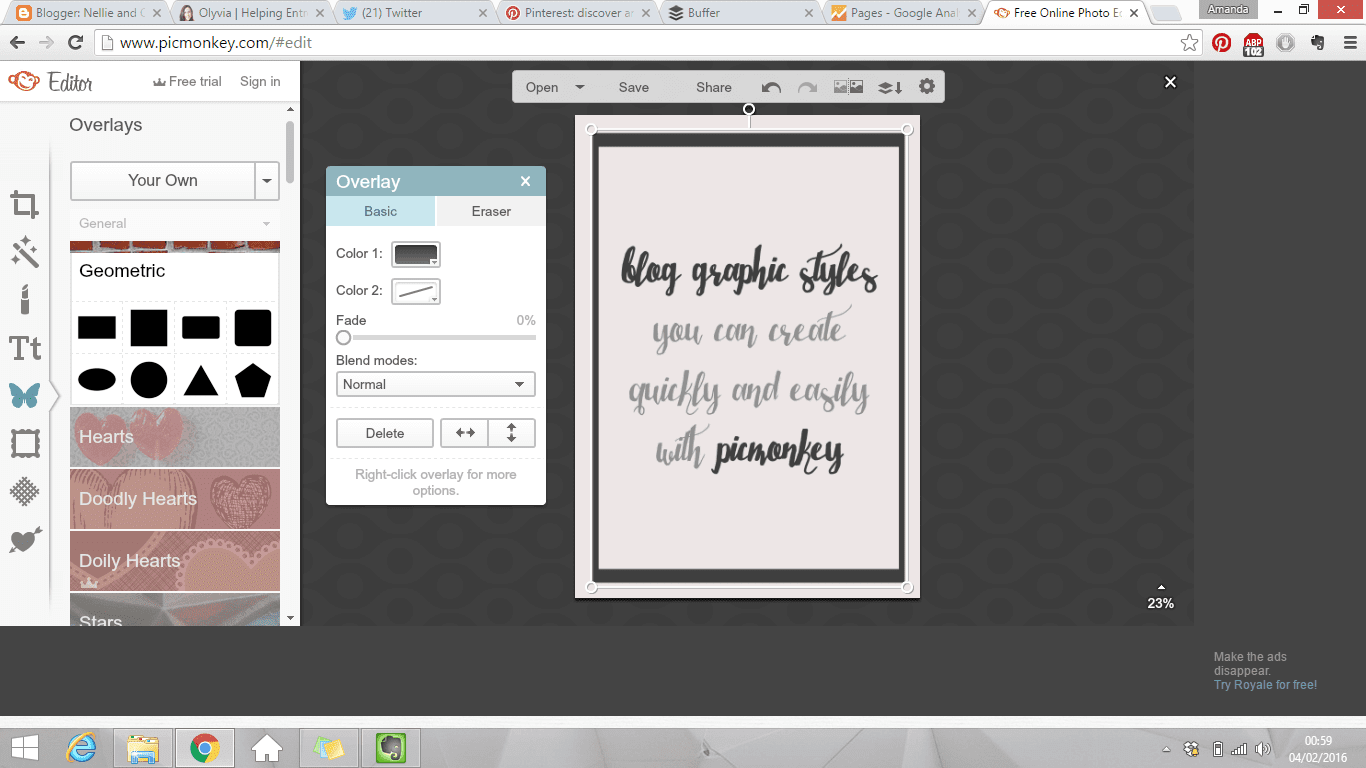Open the dropdown arrow beside Your Own
The width and height of the screenshot is (1366, 768).
(x=267, y=181)
